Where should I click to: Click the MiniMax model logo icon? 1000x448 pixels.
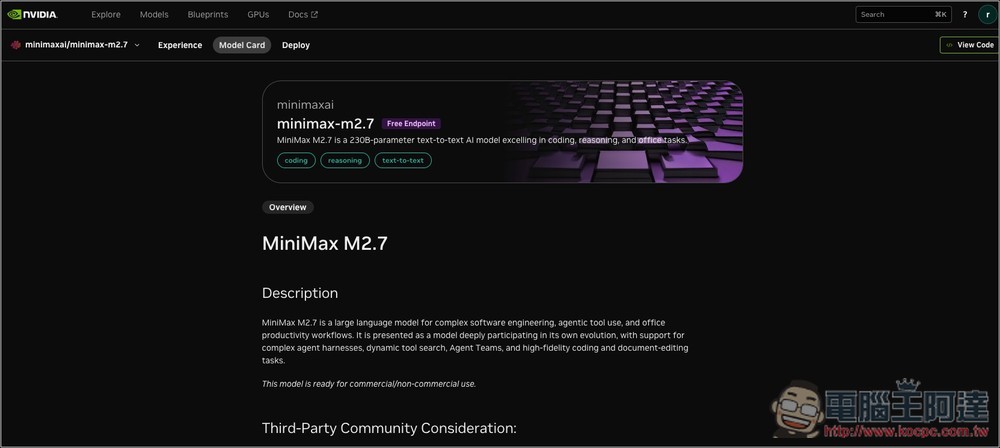pos(16,45)
